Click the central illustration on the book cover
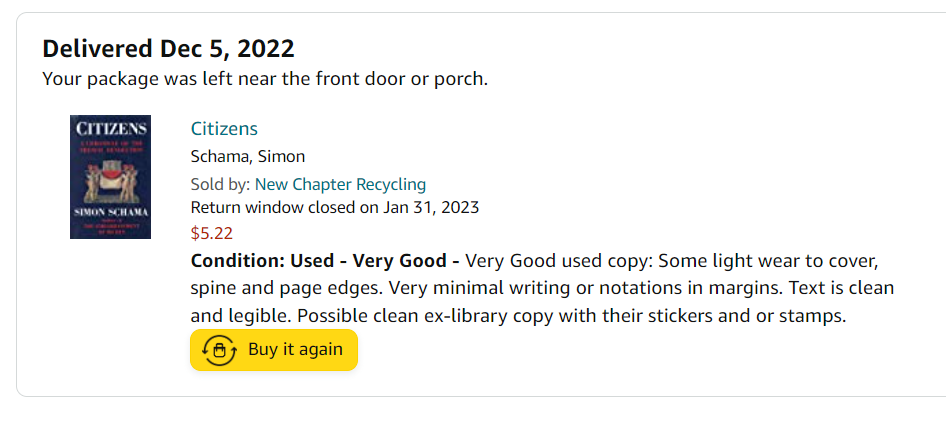 coord(110,180)
